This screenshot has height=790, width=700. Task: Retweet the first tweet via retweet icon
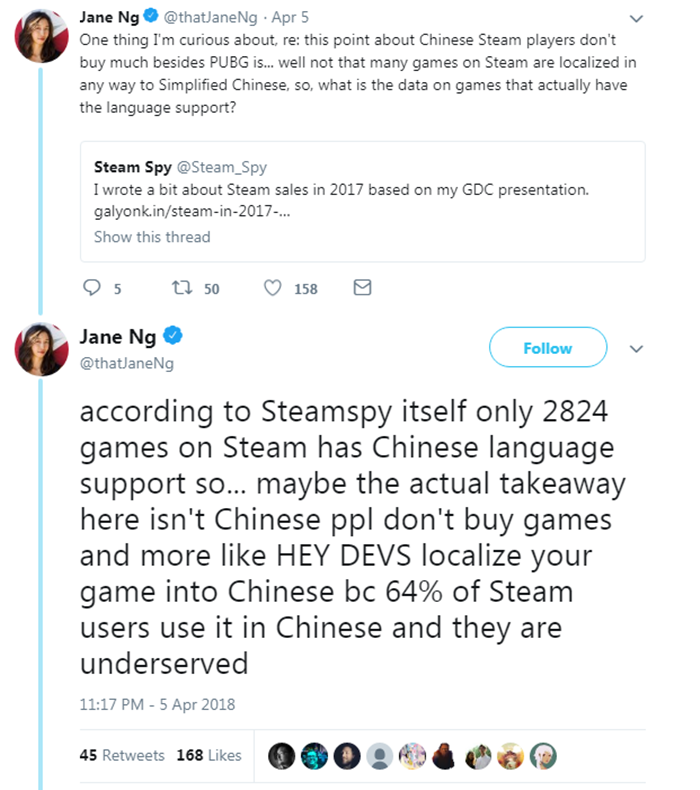(x=181, y=288)
